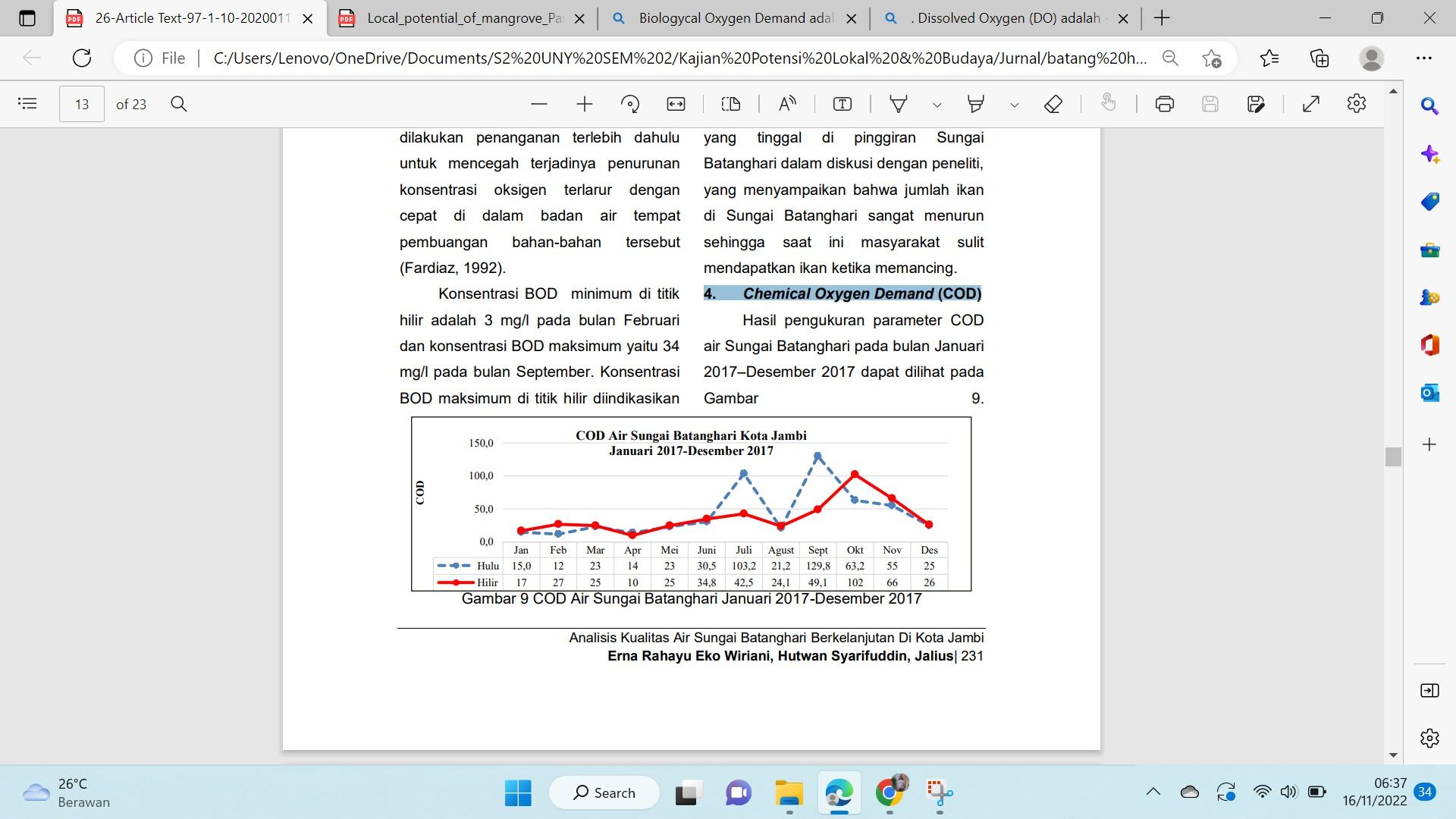Enter full screen PDF view
Image resolution: width=1456 pixels, height=819 pixels.
point(1311,104)
